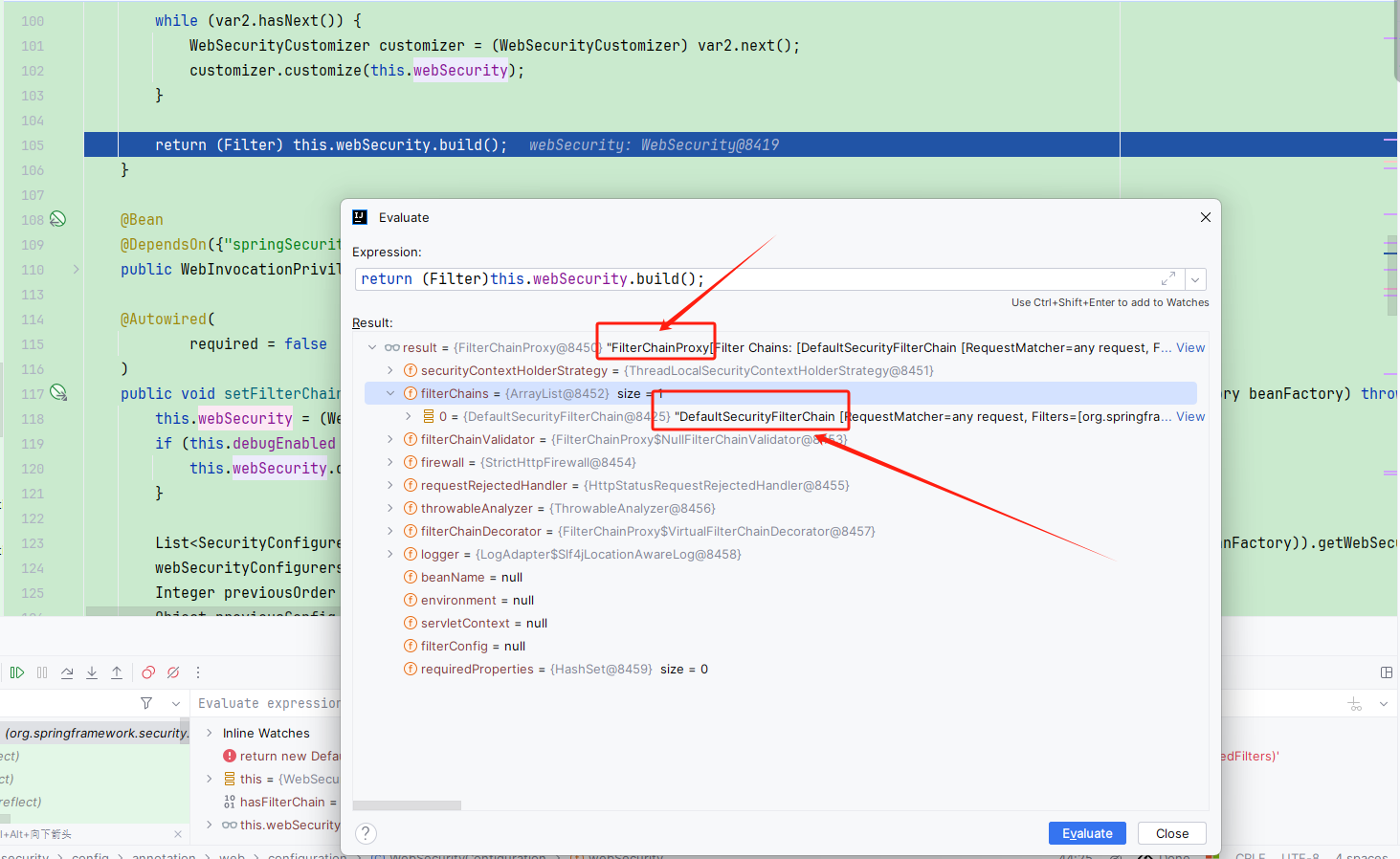Click the autowired gutter icon on line 117
The image size is (1400, 859).
pyautogui.click(x=58, y=393)
